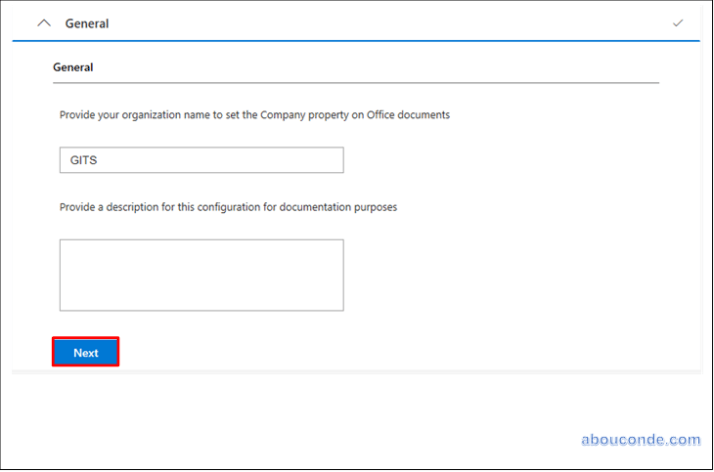Click the bold General subheading
The image size is (714, 472).
point(73,68)
